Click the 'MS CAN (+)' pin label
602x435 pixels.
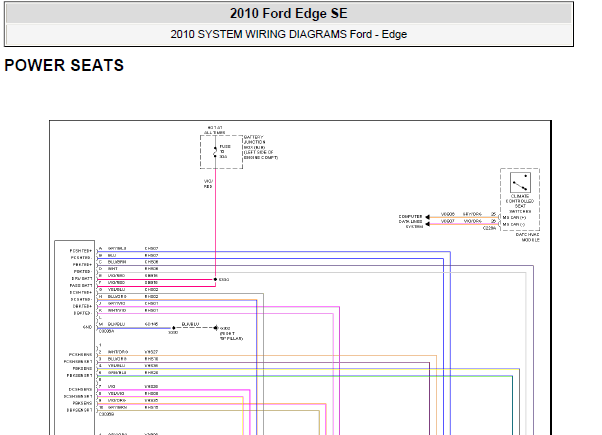514,217
